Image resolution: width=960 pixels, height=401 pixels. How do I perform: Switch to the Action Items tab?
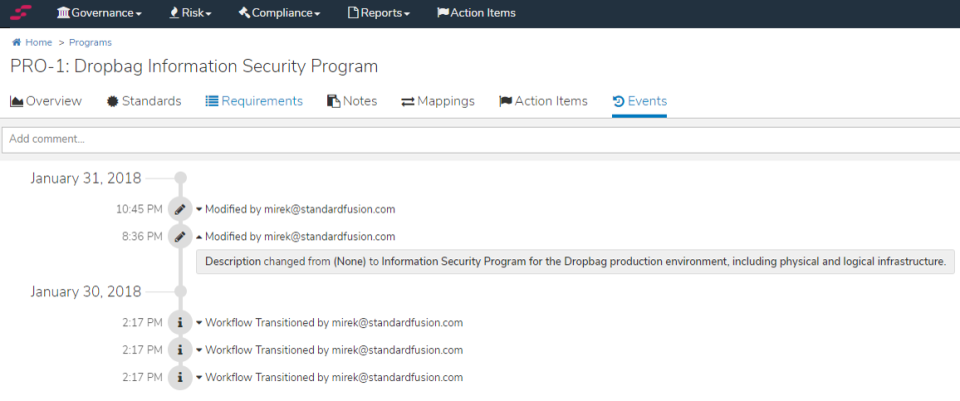click(x=544, y=101)
